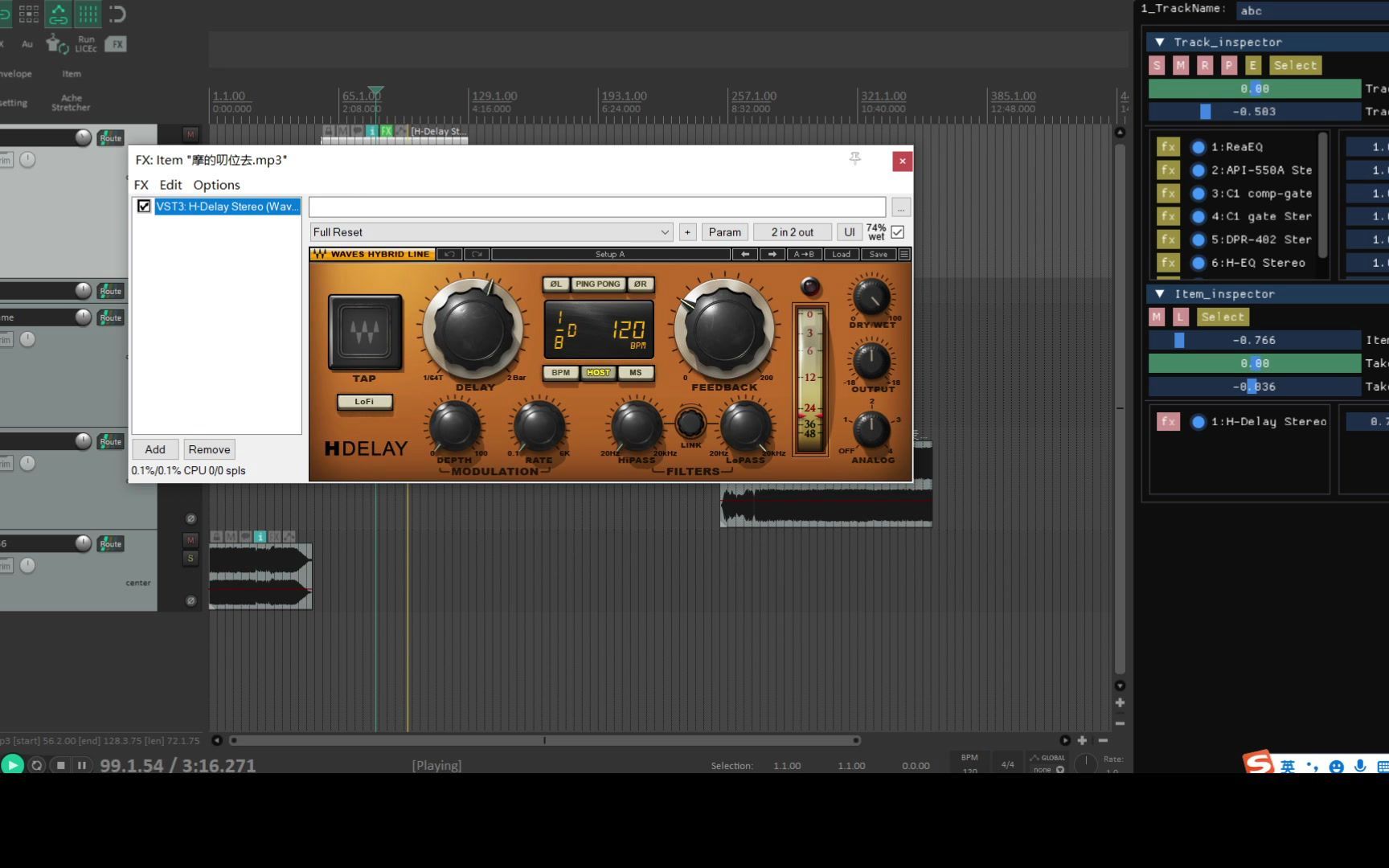Viewport: 1389px width, 868px height.
Task: Click the ellipsis button beside comment field
Action: [x=901, y=207]
